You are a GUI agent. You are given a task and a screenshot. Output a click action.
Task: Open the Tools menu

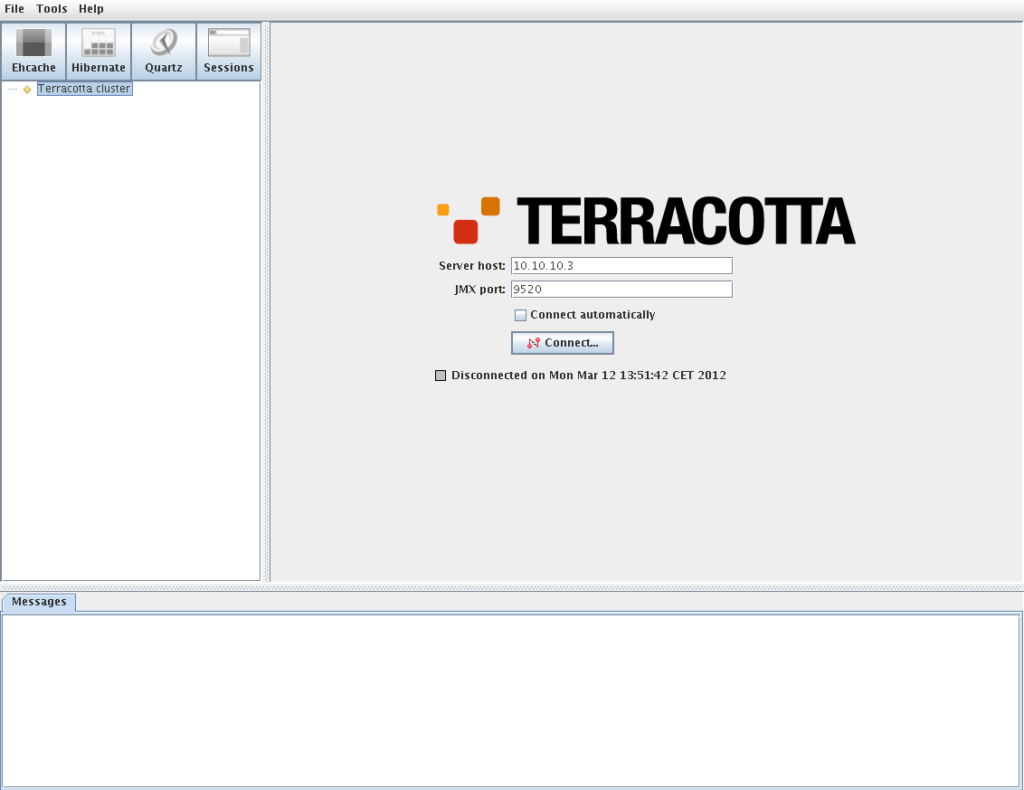52,9
